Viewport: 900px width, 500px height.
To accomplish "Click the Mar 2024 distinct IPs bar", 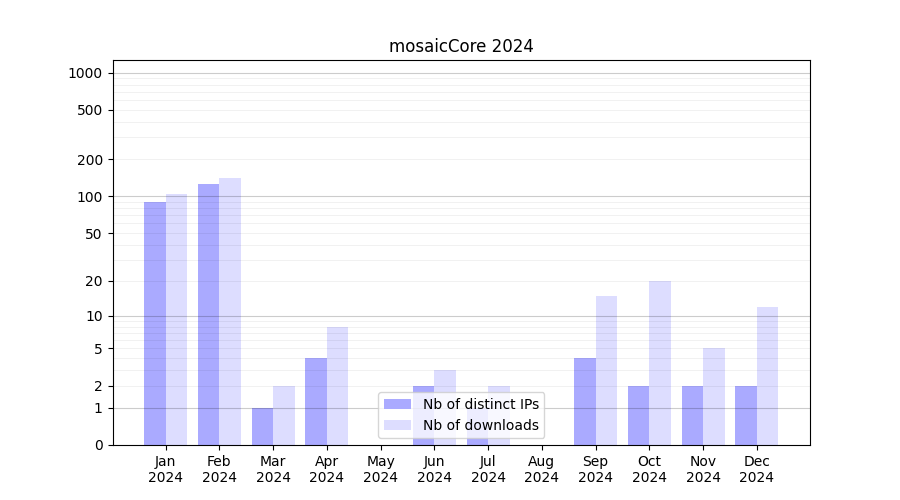I will point(262,426).
